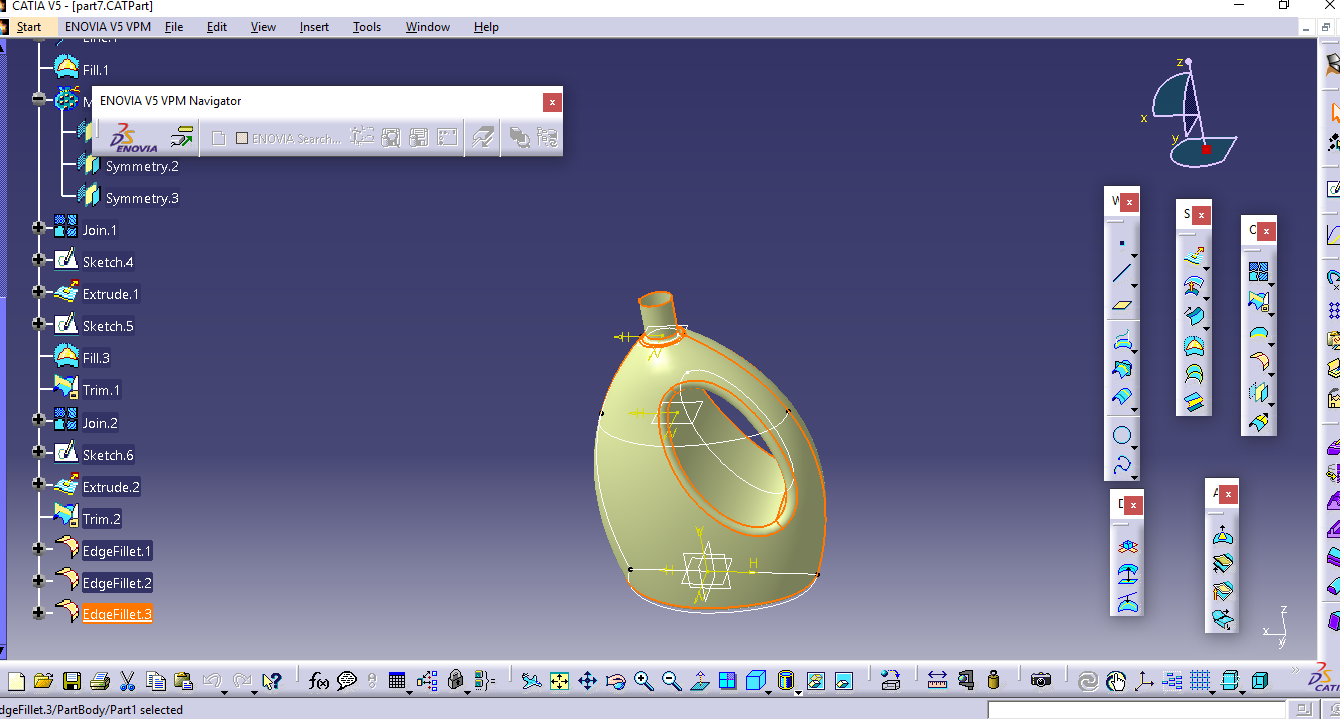Activate the What's This help cursor icon
Image resolution: width=1340 pixels, height=719 pixels.
(x=271, y=681)
